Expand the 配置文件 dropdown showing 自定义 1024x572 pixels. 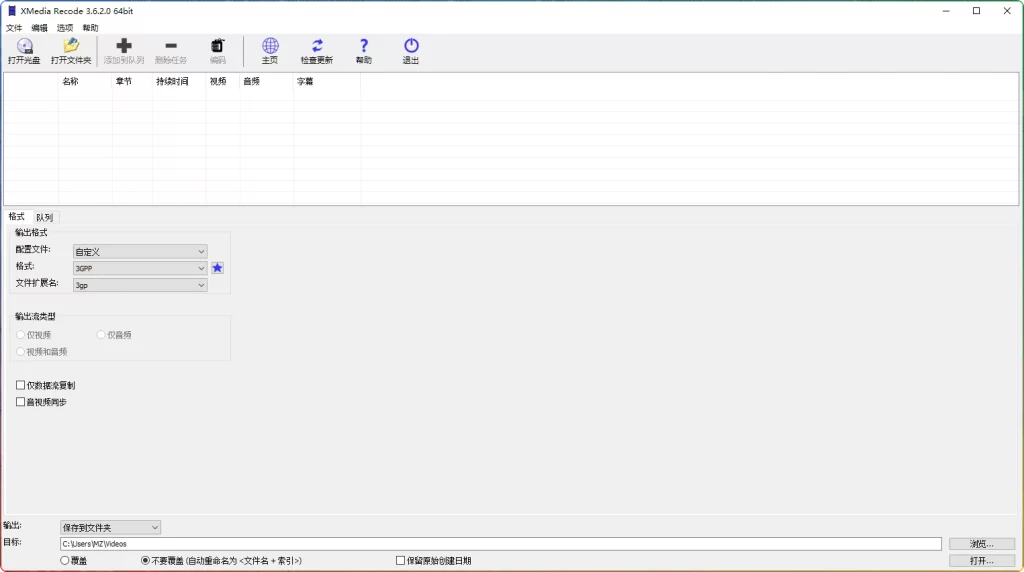pyautogui.click(x=140, y=251)
